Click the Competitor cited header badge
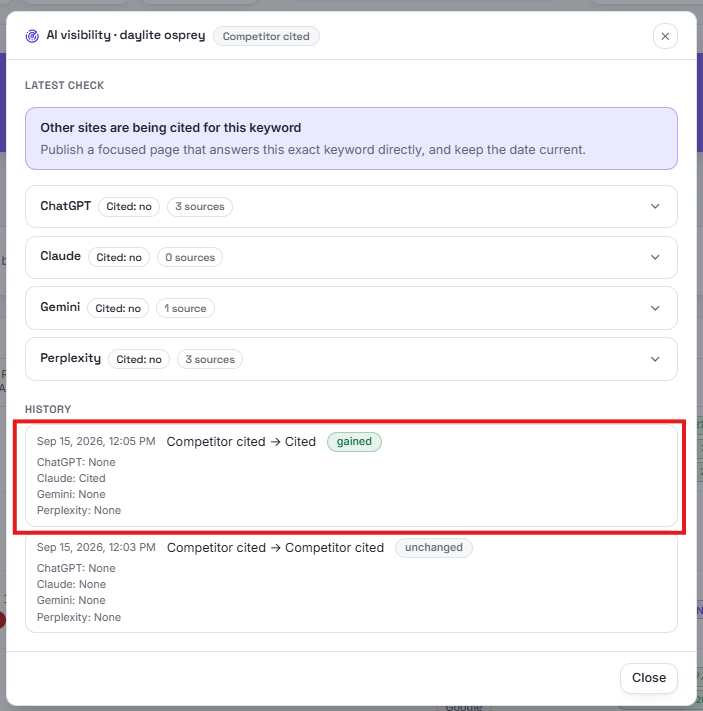Image resolution: width=703 pixels, height=711 pixels. tap(266, 36)
